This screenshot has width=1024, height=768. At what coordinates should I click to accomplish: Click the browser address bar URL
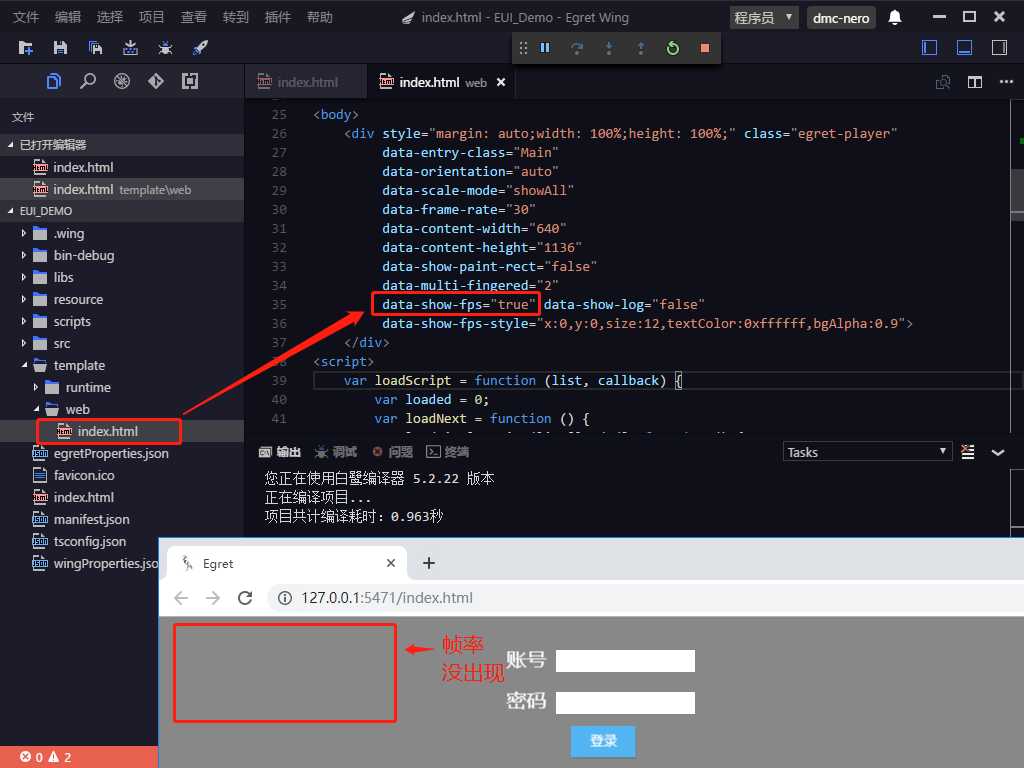coord(387,598)
